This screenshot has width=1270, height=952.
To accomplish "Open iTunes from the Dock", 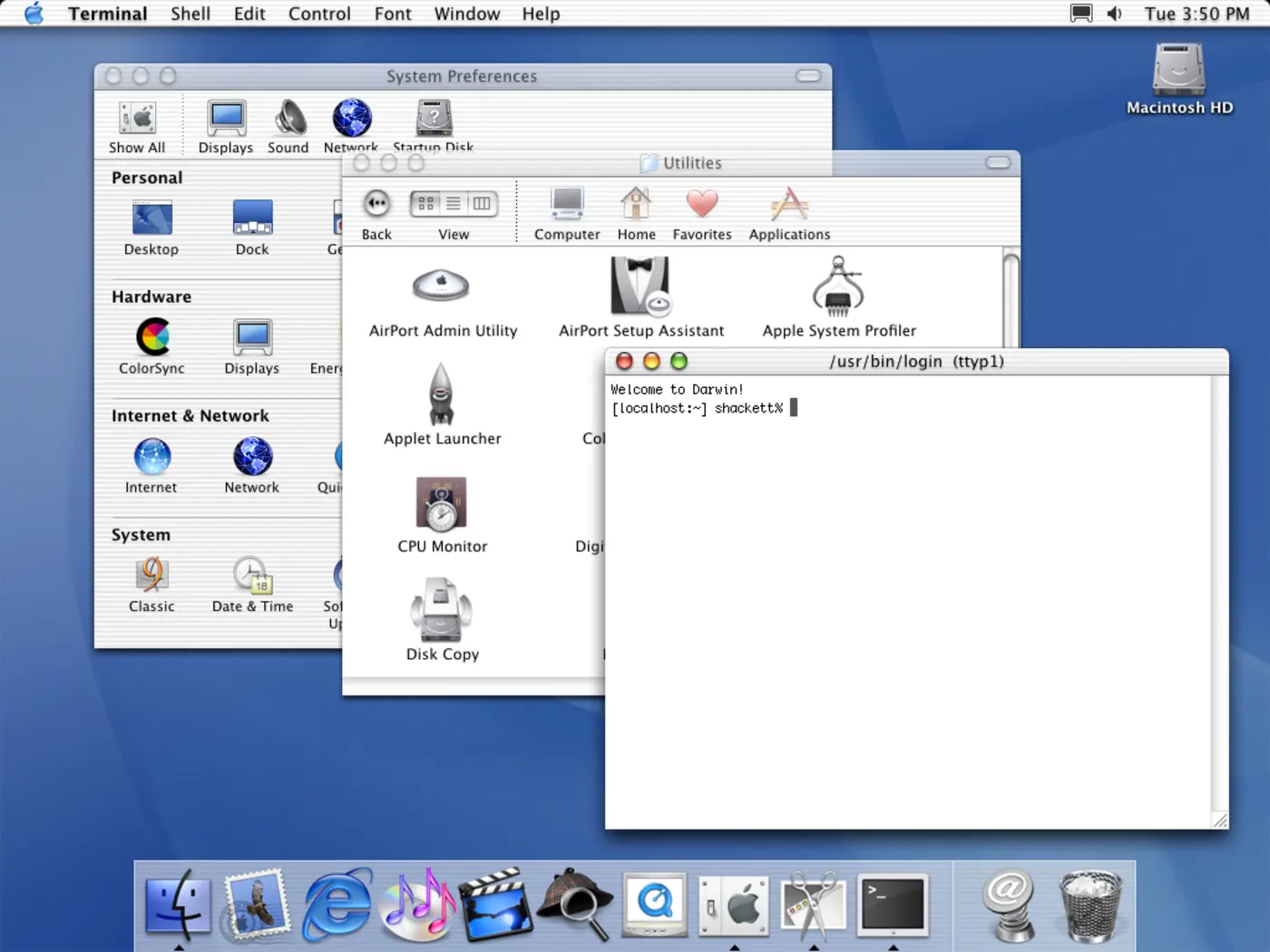I will point(417,904).
